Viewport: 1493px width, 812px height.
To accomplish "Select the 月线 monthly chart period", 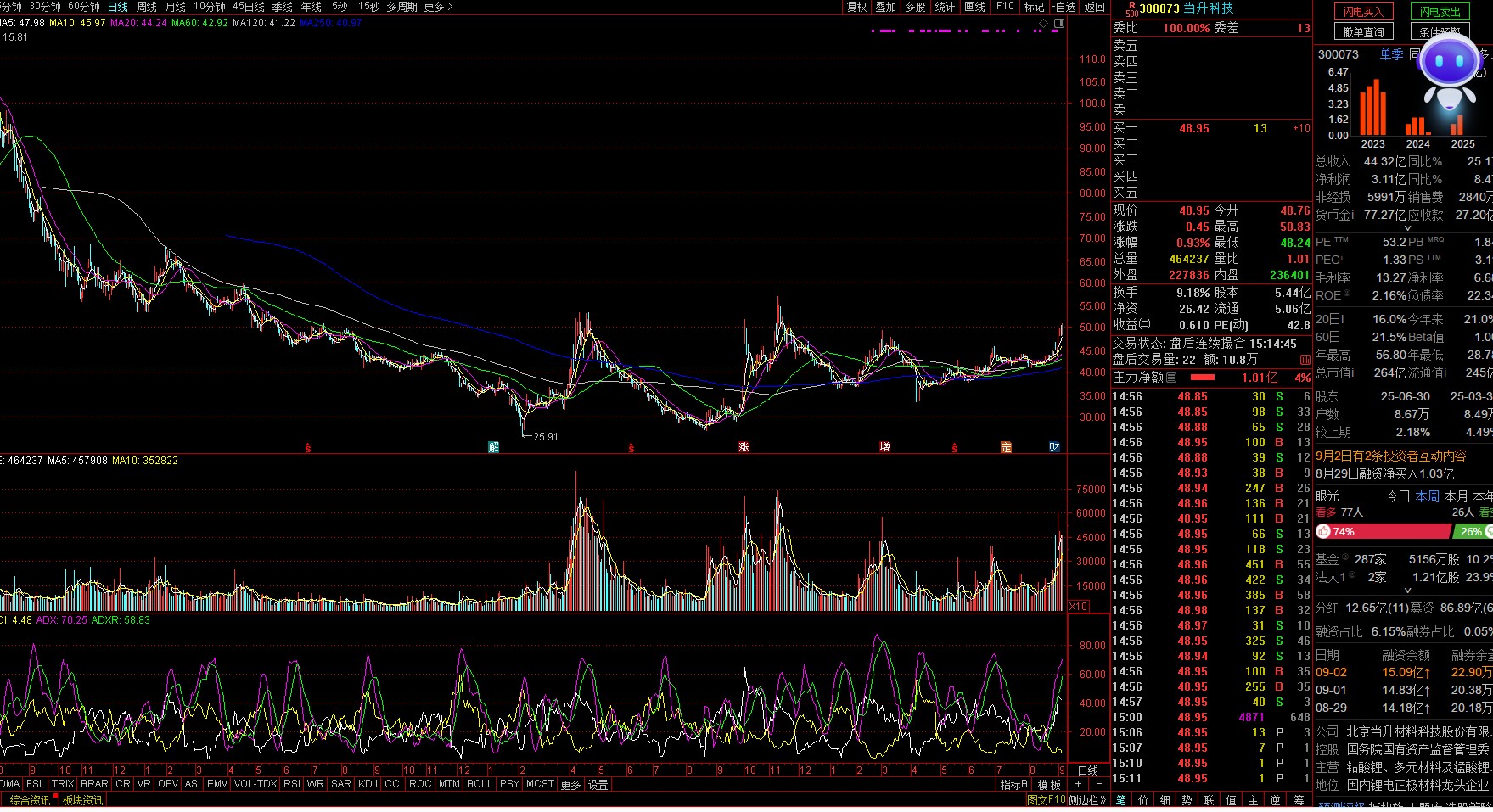I will (x=176, y=7).
